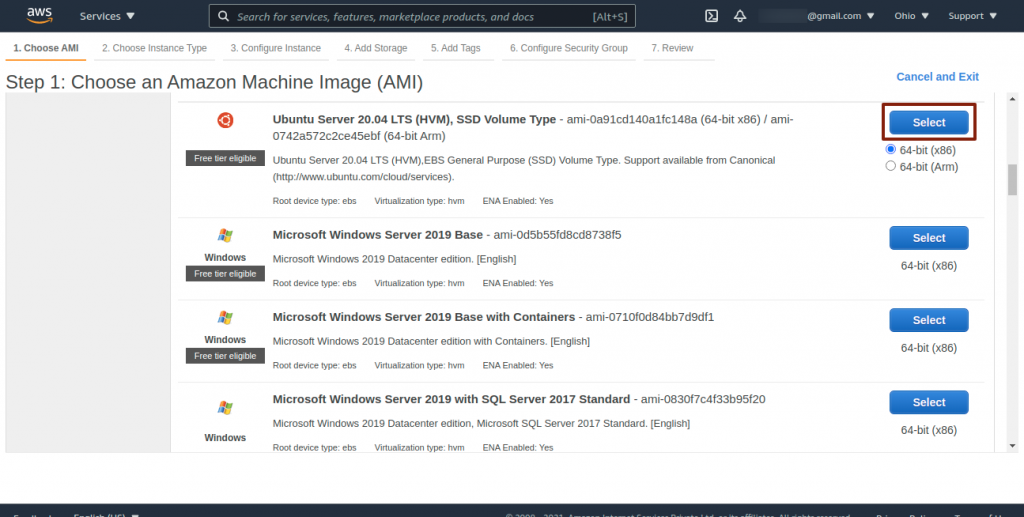Click Windows Server 2019 with SQL Server title
The height and width of the screenshot is (517, 1024).
click(451, 399)
